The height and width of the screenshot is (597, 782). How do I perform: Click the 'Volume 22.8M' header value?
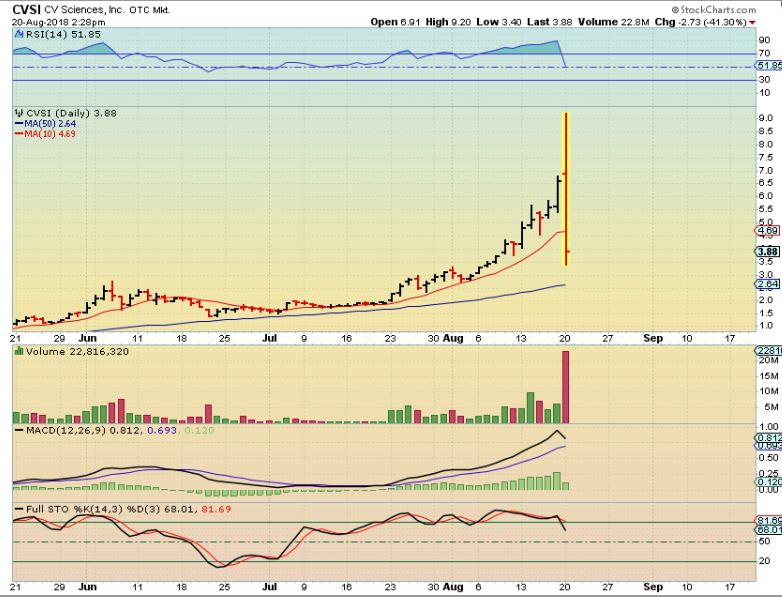tap(614, 22)
